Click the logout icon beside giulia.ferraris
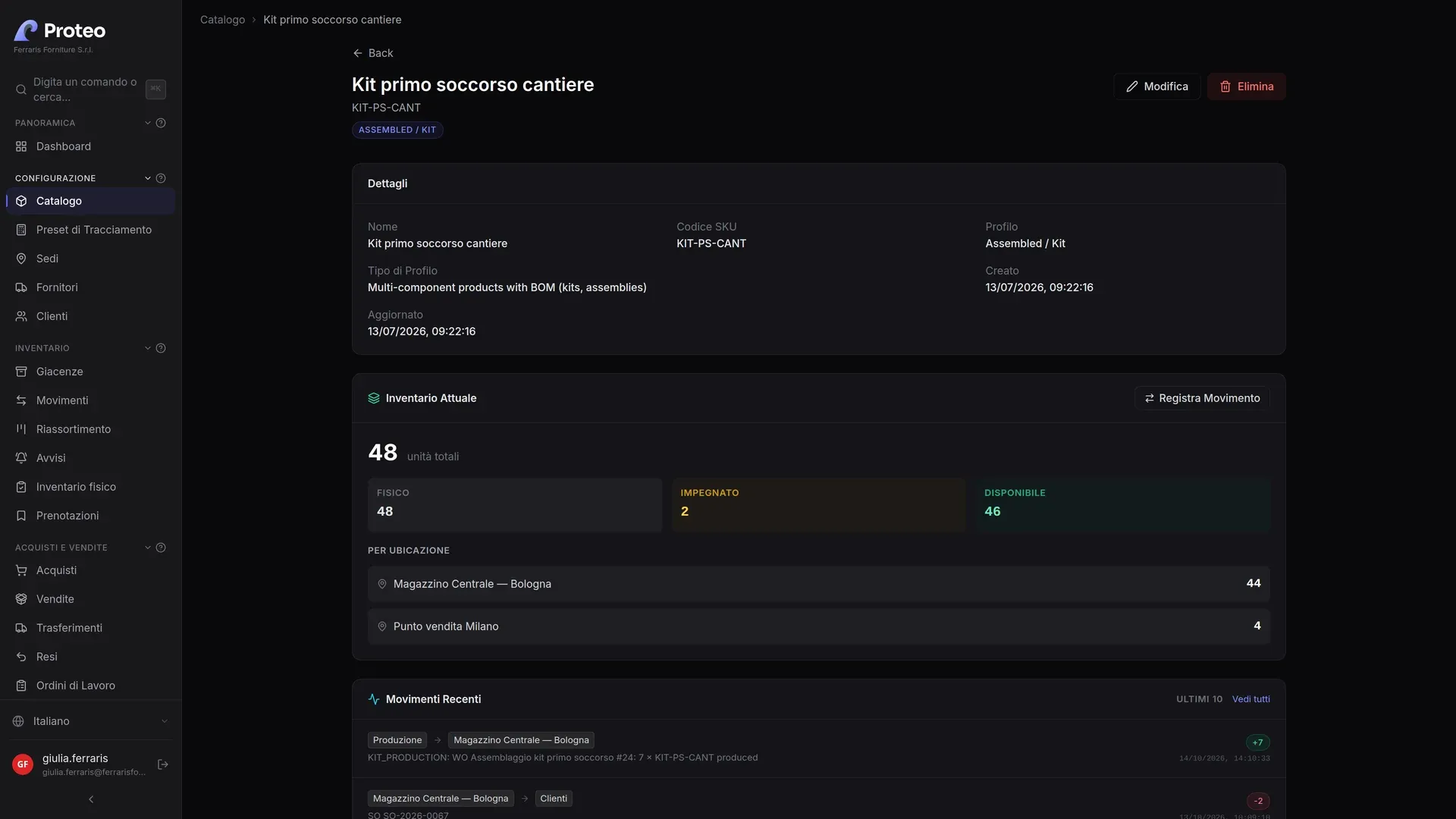Image resolution: width=1456 pixels, height=819 pixels. (x=162, y=764)
